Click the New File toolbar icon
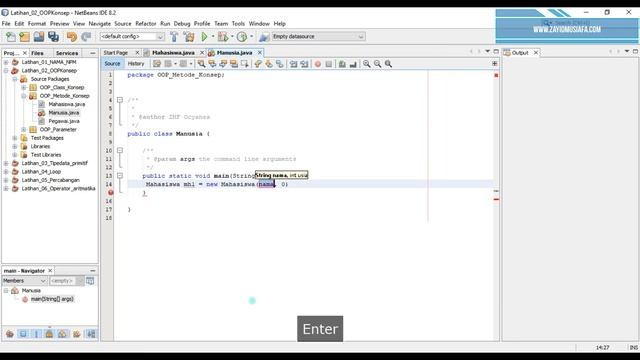 click(11, 37)
